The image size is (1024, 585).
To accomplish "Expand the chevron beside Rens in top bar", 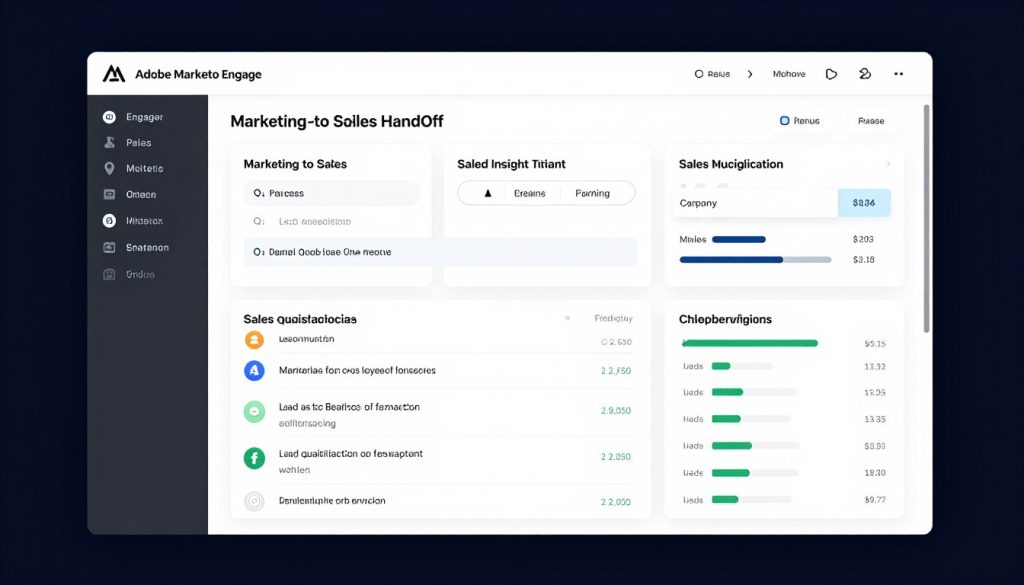I will [750, 73].
